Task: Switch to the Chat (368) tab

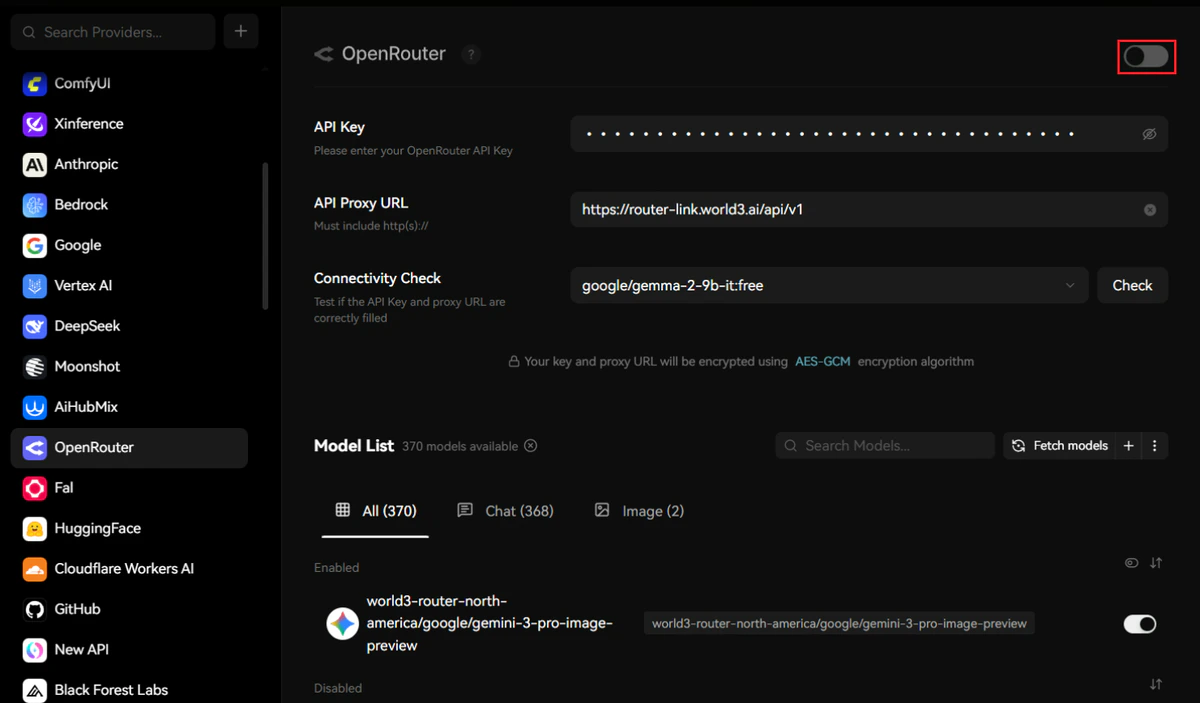Action: pyautogui.click(x=505, y=511)
